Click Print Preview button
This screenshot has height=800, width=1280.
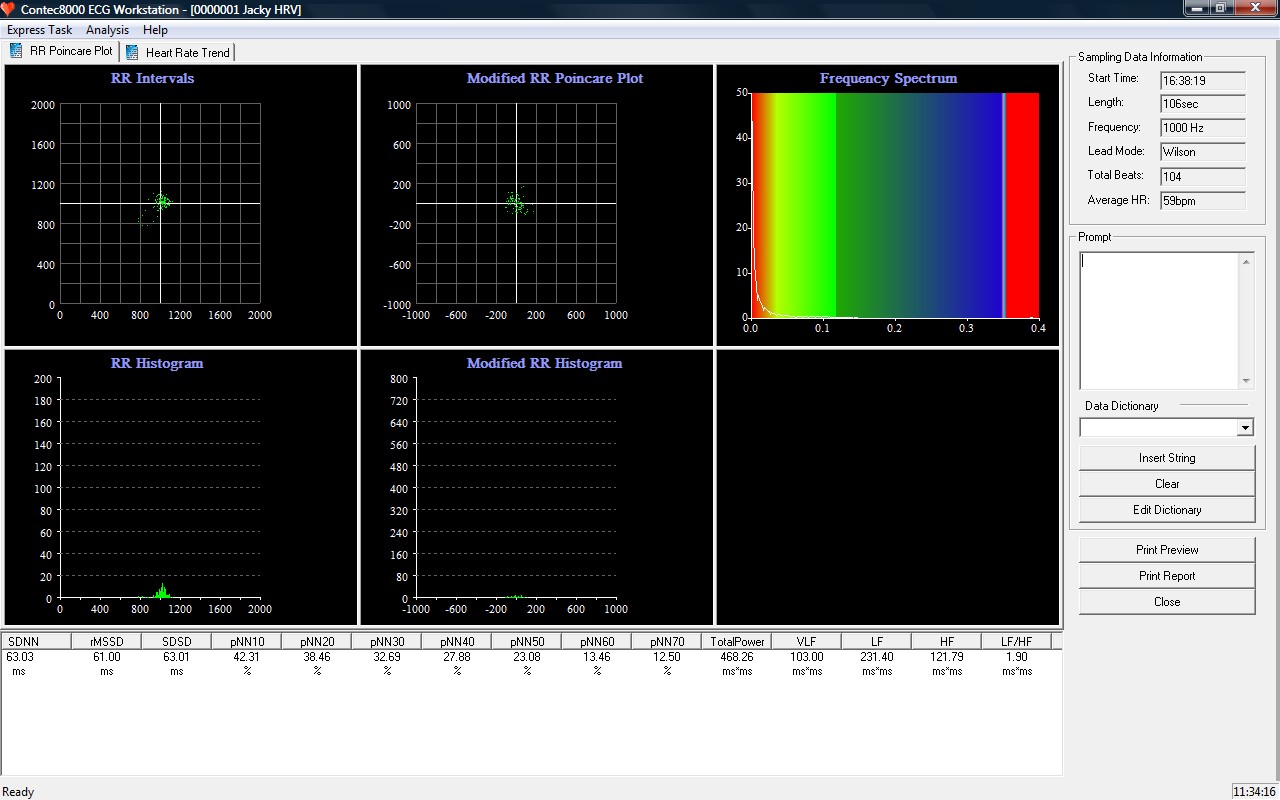1167,550
